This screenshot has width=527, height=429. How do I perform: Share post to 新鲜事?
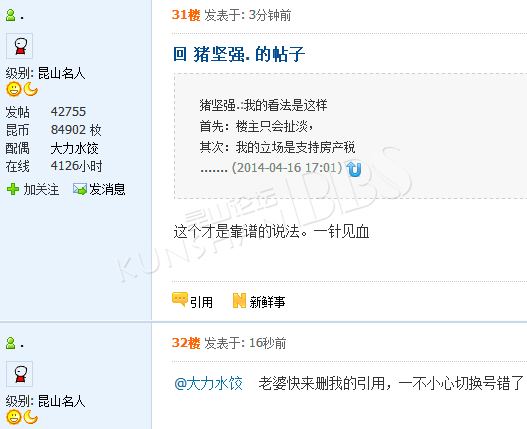point(267,302)
